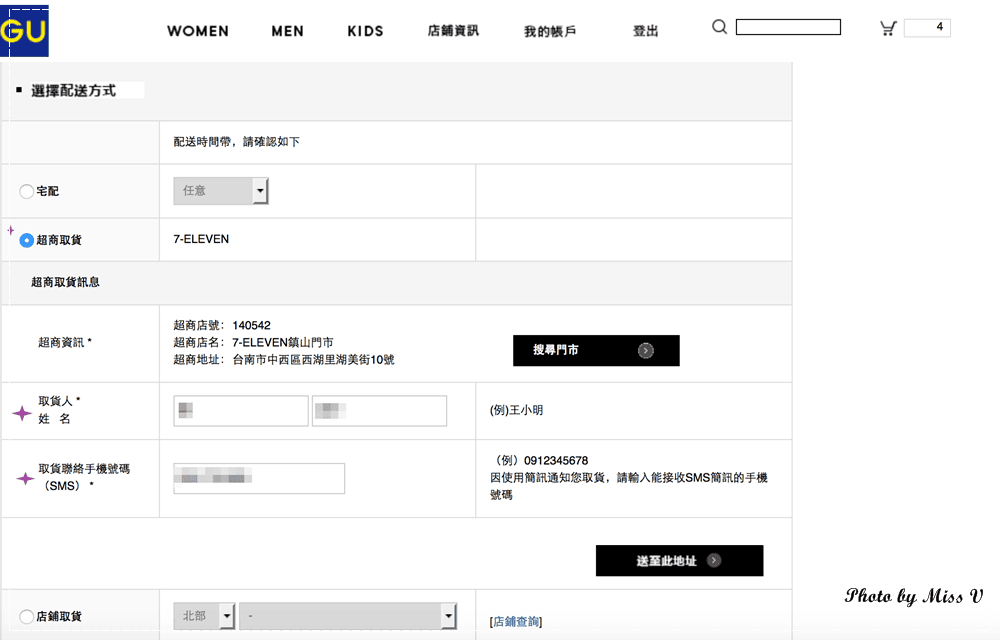
Task: Click the store number 140542
Action: tap(251, 325)
